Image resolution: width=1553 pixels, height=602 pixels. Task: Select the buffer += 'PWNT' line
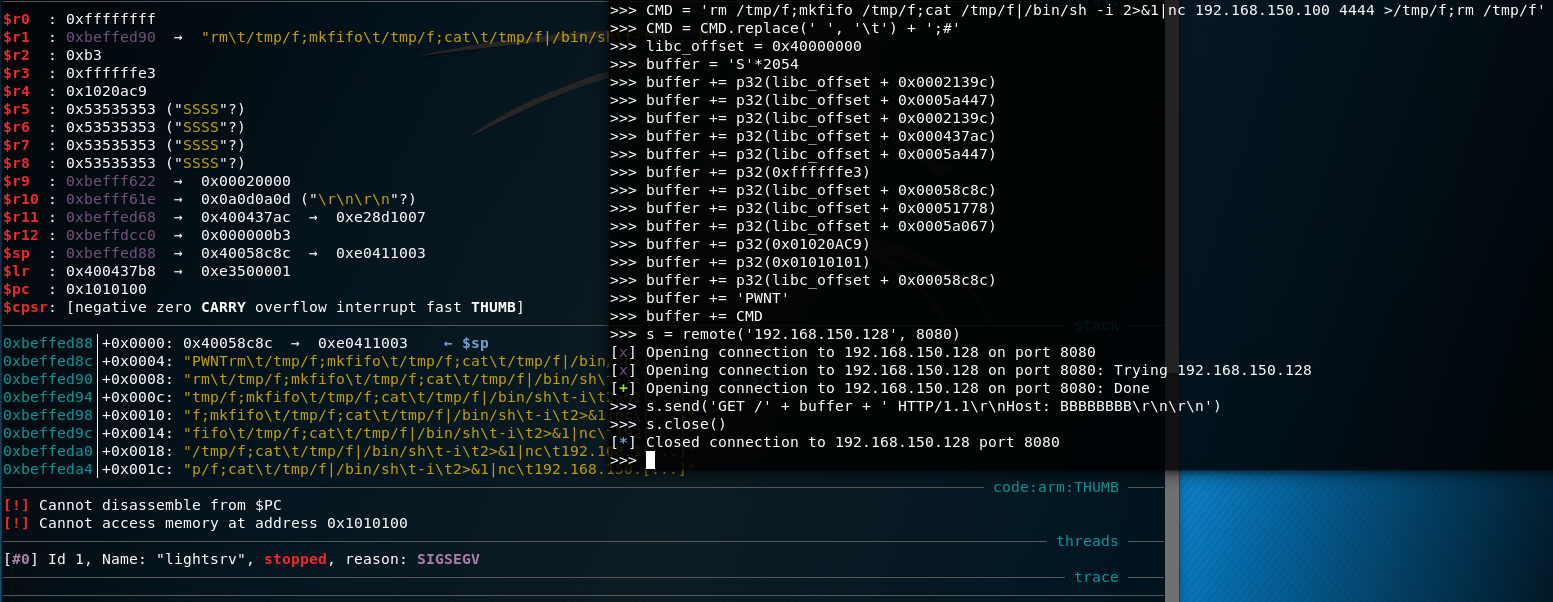coord(699,298)
